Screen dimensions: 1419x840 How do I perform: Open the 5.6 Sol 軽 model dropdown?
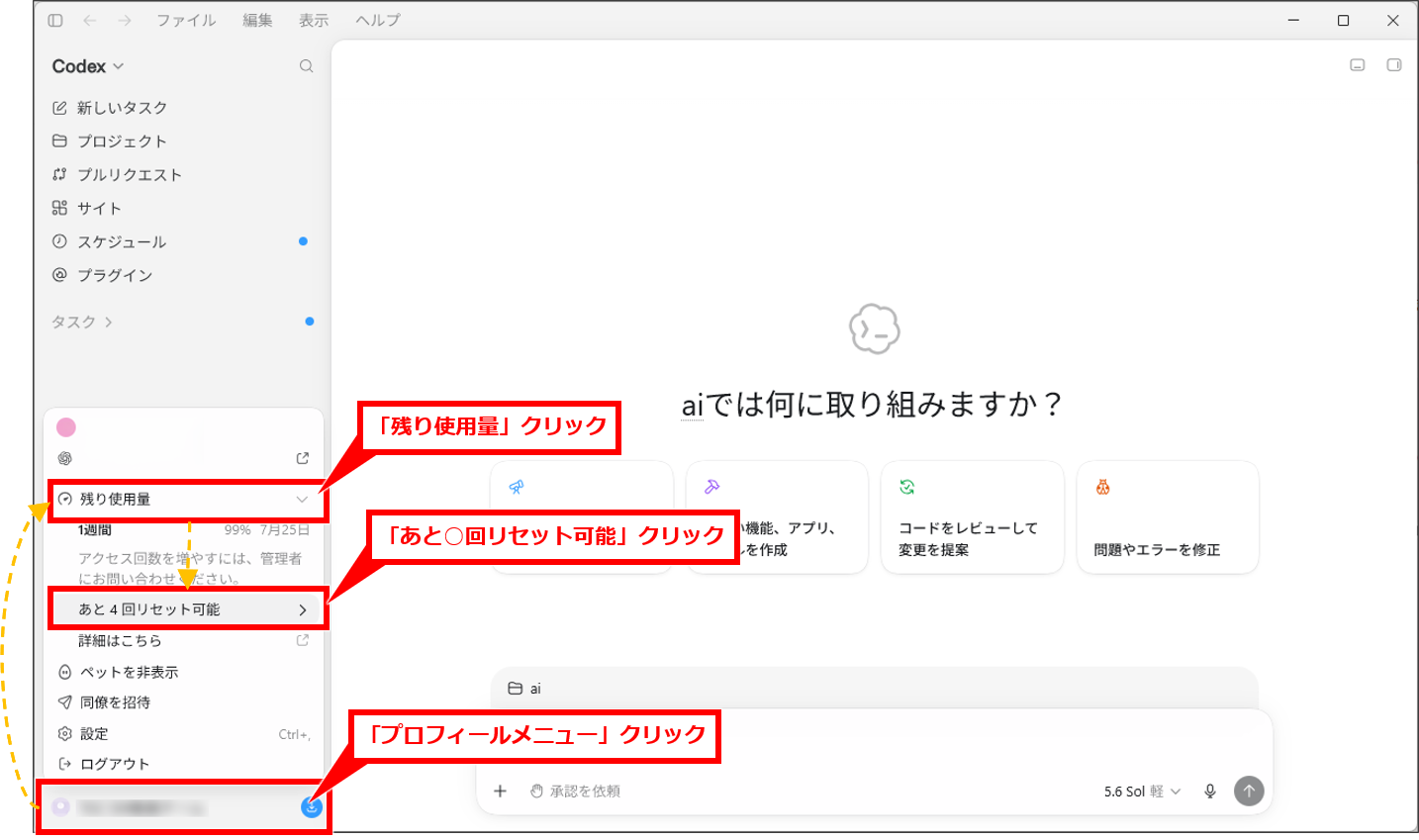pos(1143,793)
